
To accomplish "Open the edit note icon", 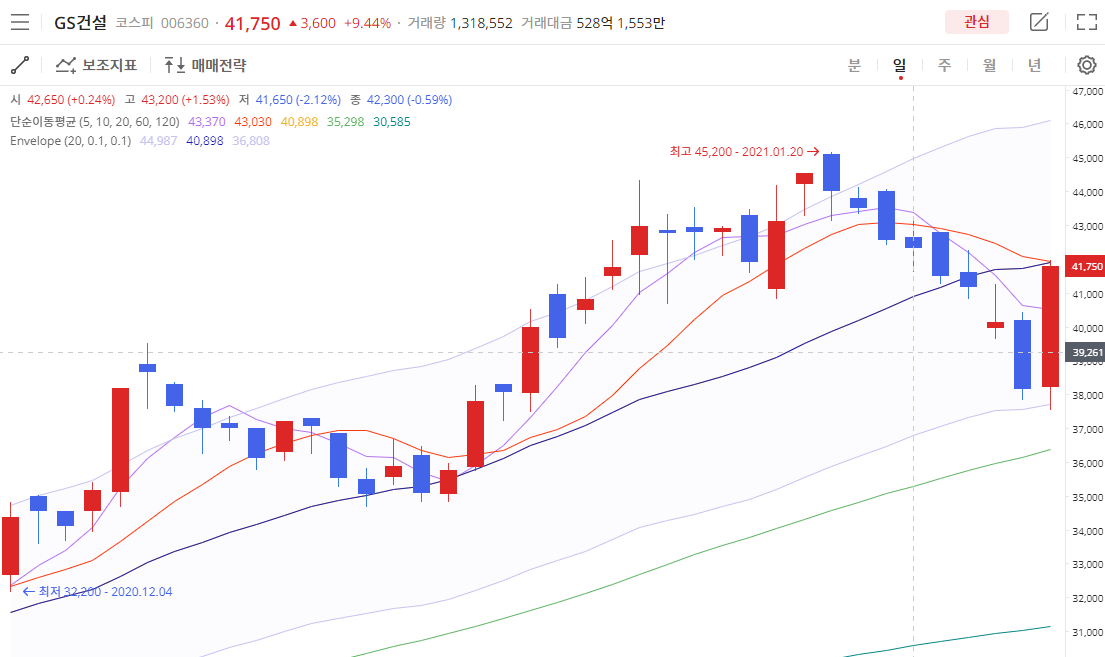I will [1039, 22].
